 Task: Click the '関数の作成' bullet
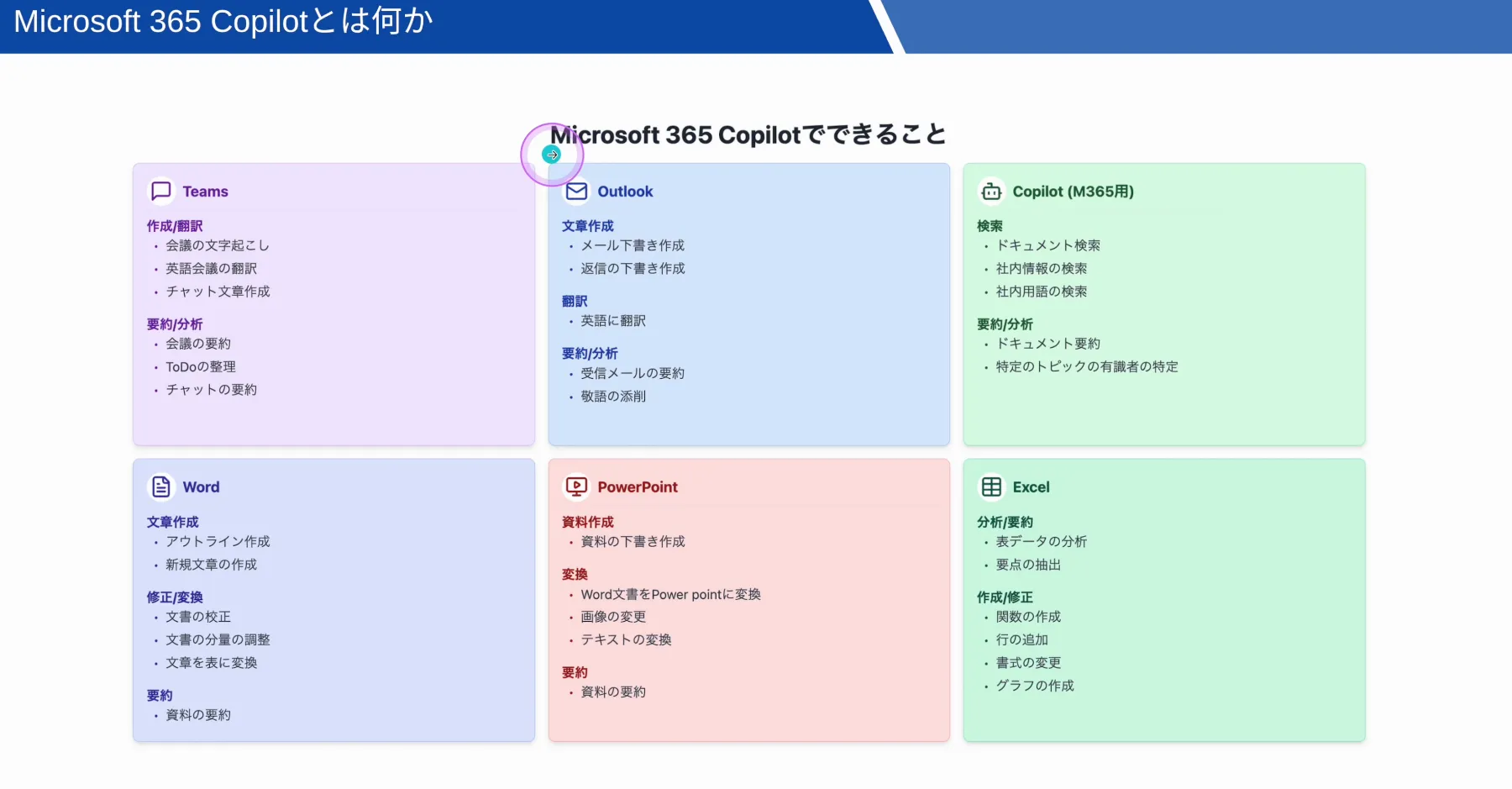[1029, 617]
